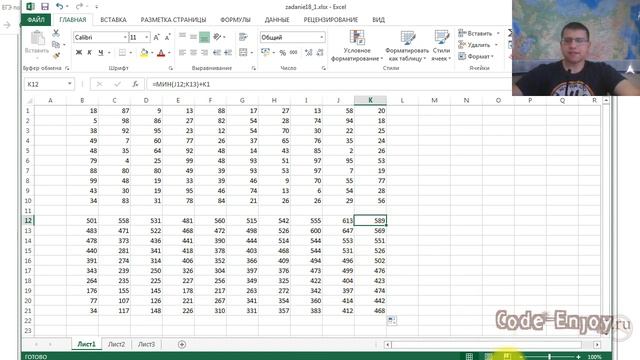Open the ФАЙЛ tab
Viewport: 640px width, 360px height.
[36, 20]
